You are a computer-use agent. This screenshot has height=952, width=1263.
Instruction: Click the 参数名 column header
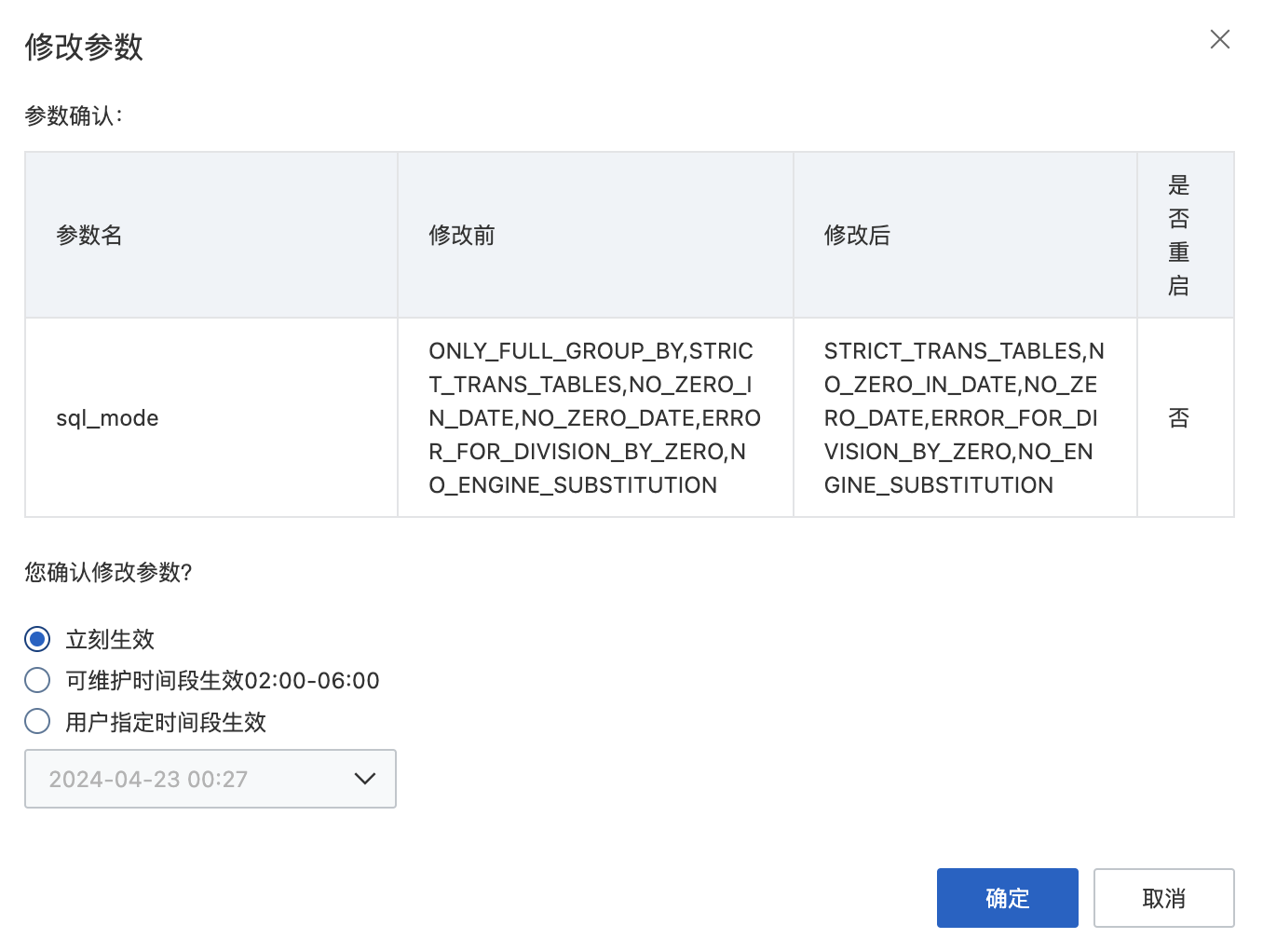tap(89, 235)
